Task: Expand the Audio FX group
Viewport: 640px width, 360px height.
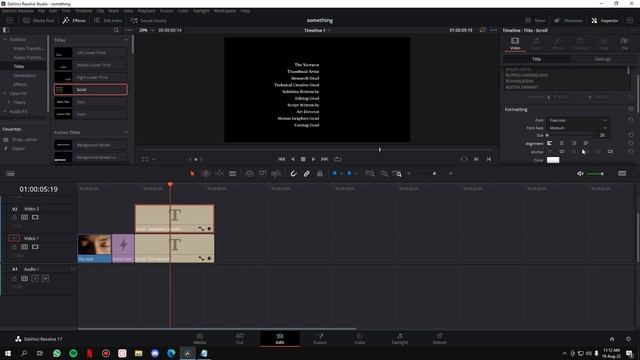Action: coord(5,111)
